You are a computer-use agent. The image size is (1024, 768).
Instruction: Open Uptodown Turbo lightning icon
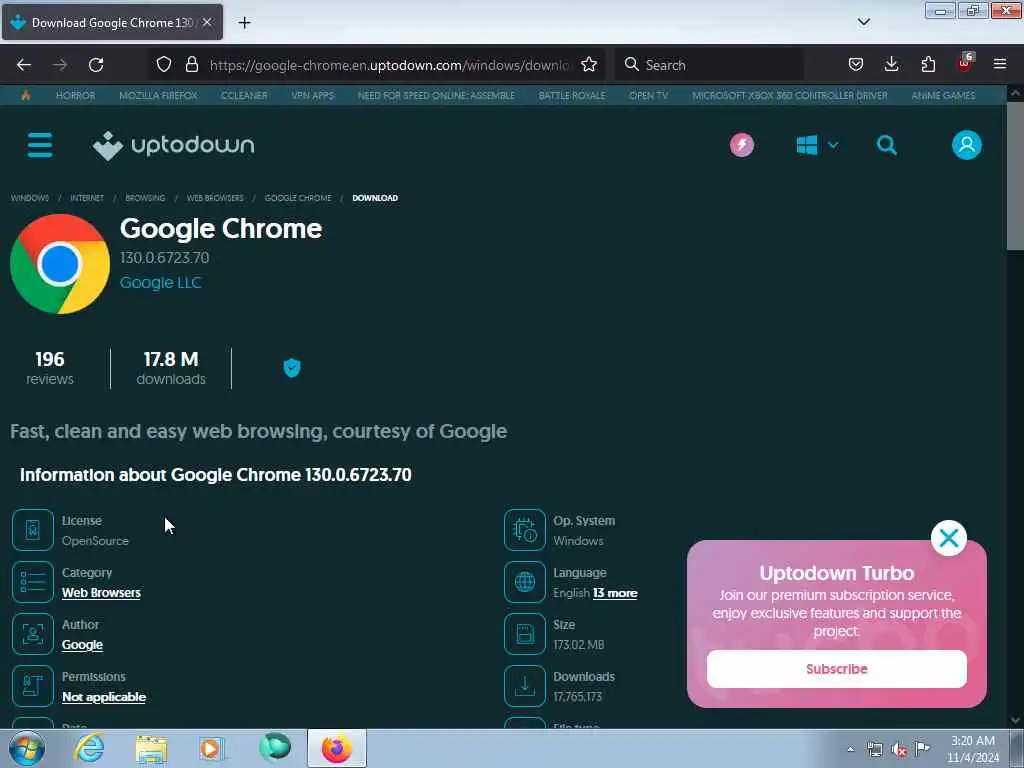click(x=742, y=145)
